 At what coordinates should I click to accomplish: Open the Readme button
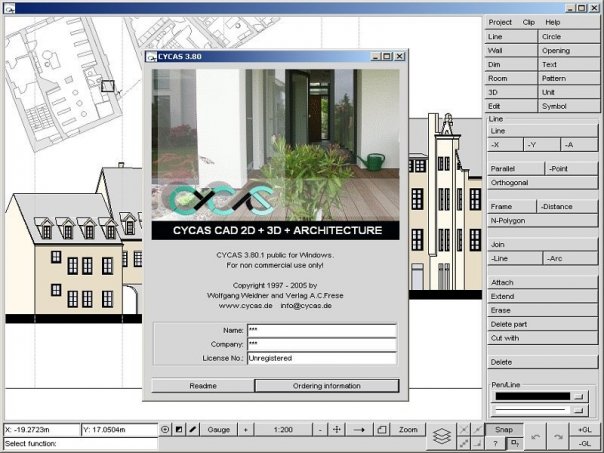(x=203, y=386)
